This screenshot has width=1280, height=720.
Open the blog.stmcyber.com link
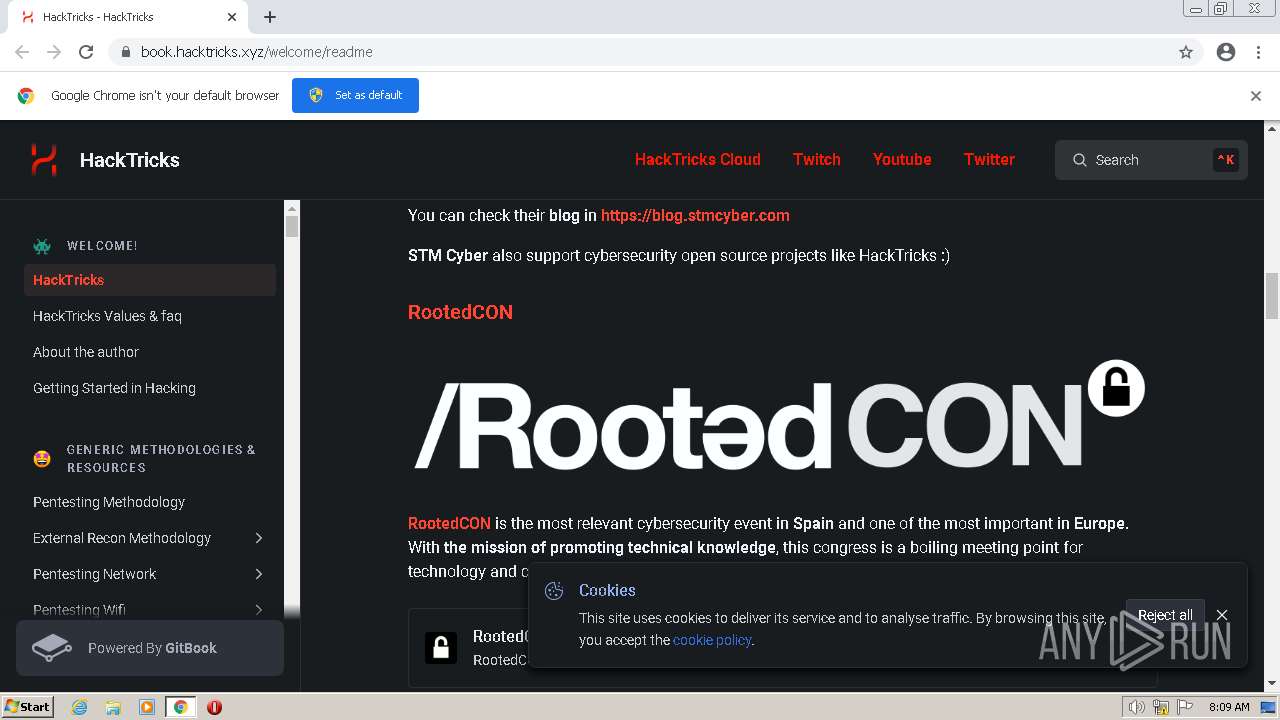pos(695,215)
